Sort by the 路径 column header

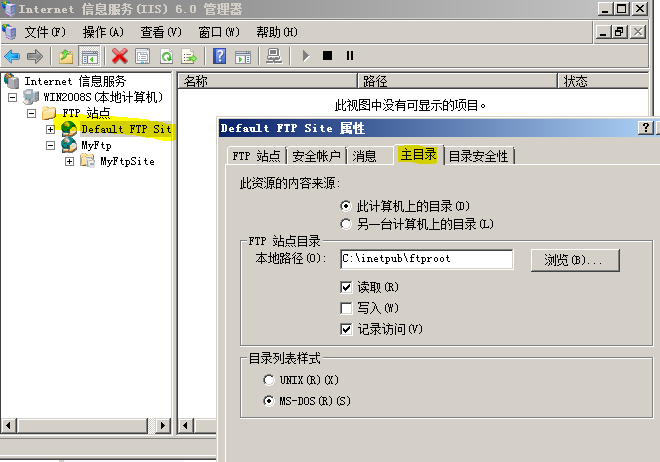[457, 81]
